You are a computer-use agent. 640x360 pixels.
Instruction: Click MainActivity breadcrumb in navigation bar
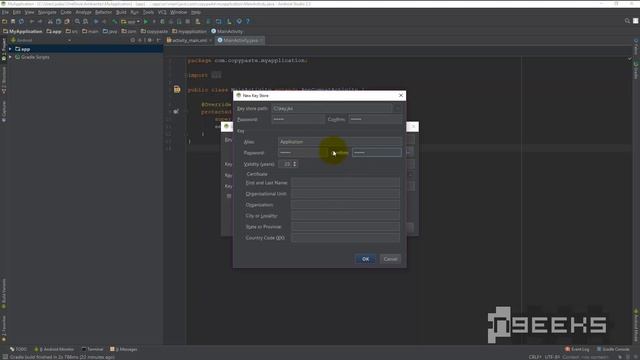pos(227,31)
